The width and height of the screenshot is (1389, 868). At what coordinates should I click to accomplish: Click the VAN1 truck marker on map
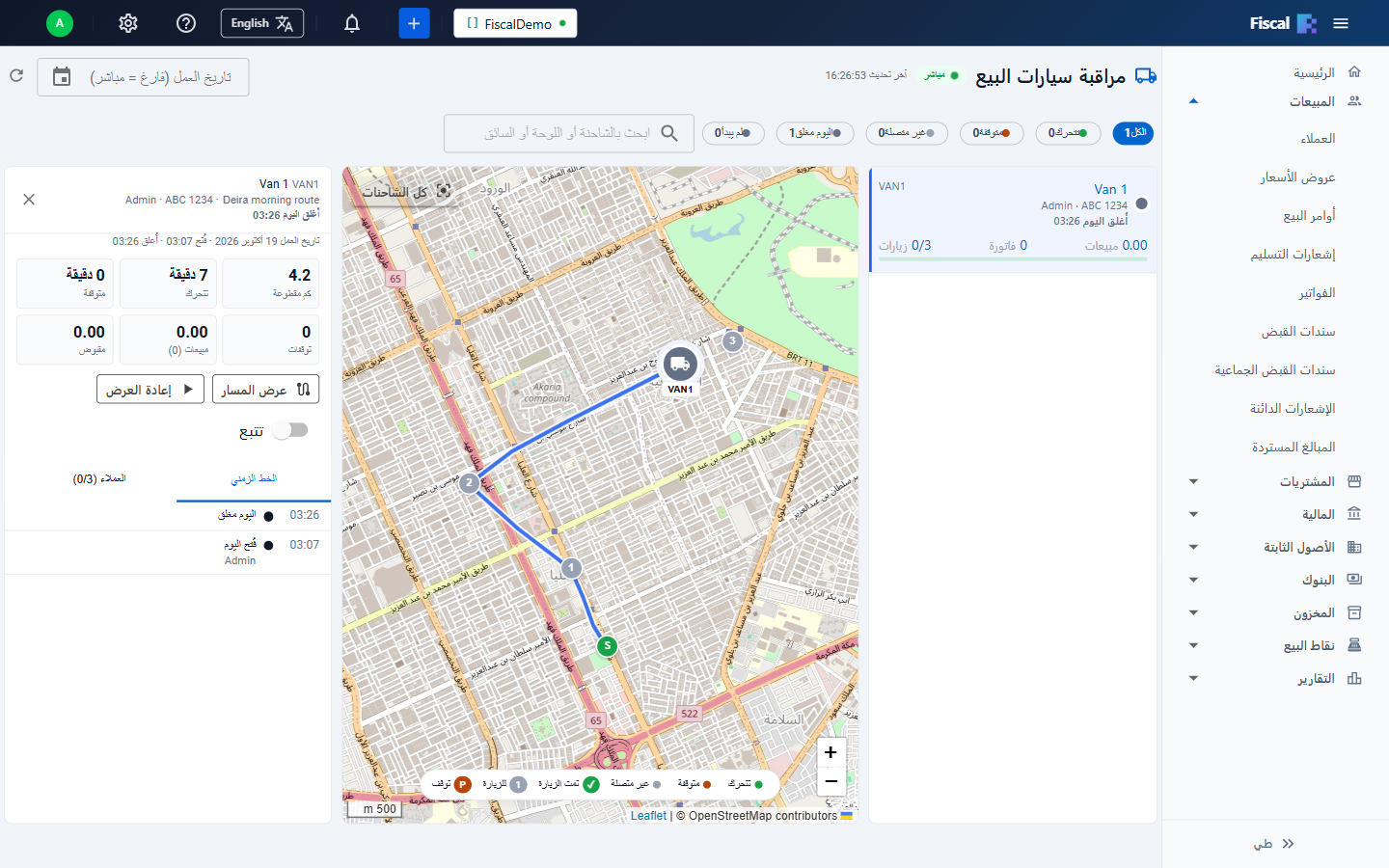(x=680, y=365)
